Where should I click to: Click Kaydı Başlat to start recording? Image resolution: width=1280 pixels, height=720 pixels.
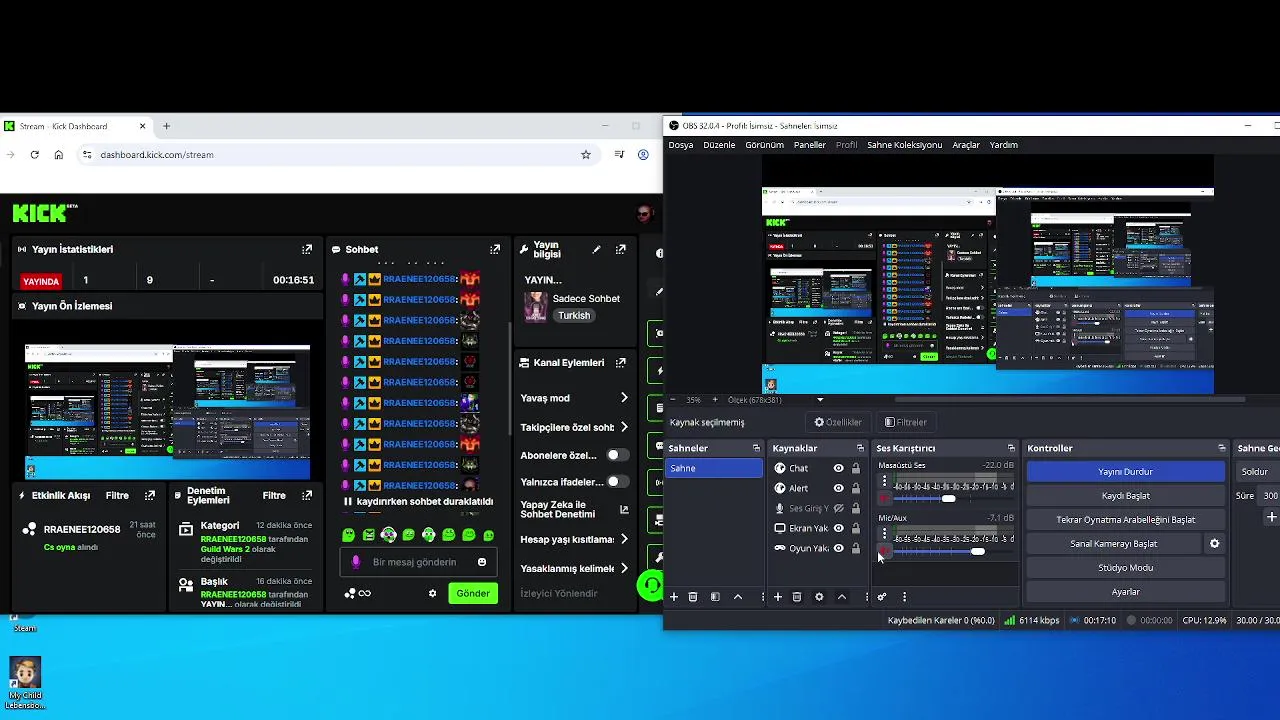coord(1126,496)
